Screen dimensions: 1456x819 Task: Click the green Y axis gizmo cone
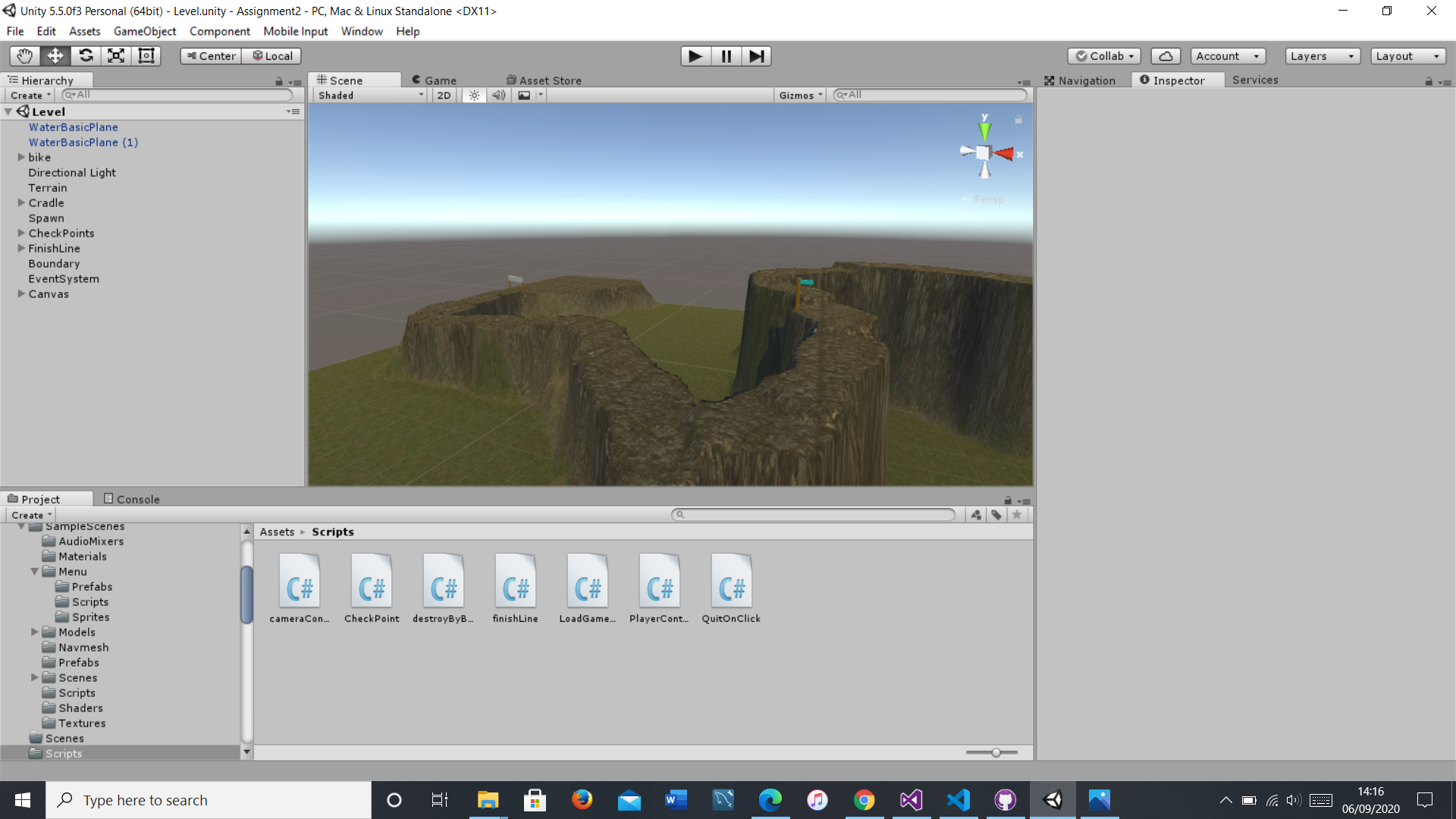pos(984,131)
